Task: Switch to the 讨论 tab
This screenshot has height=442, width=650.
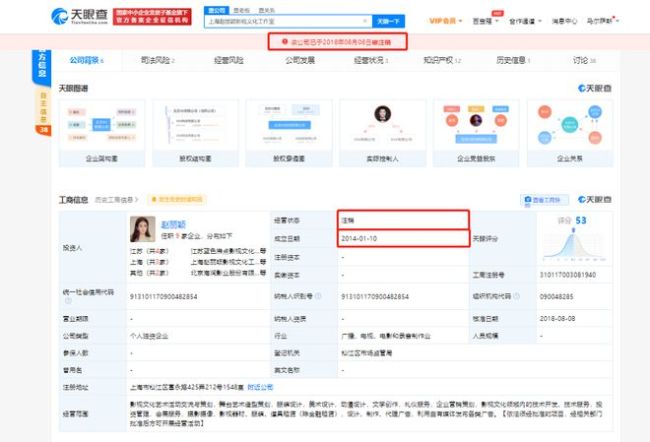Action: pos(585,61)
